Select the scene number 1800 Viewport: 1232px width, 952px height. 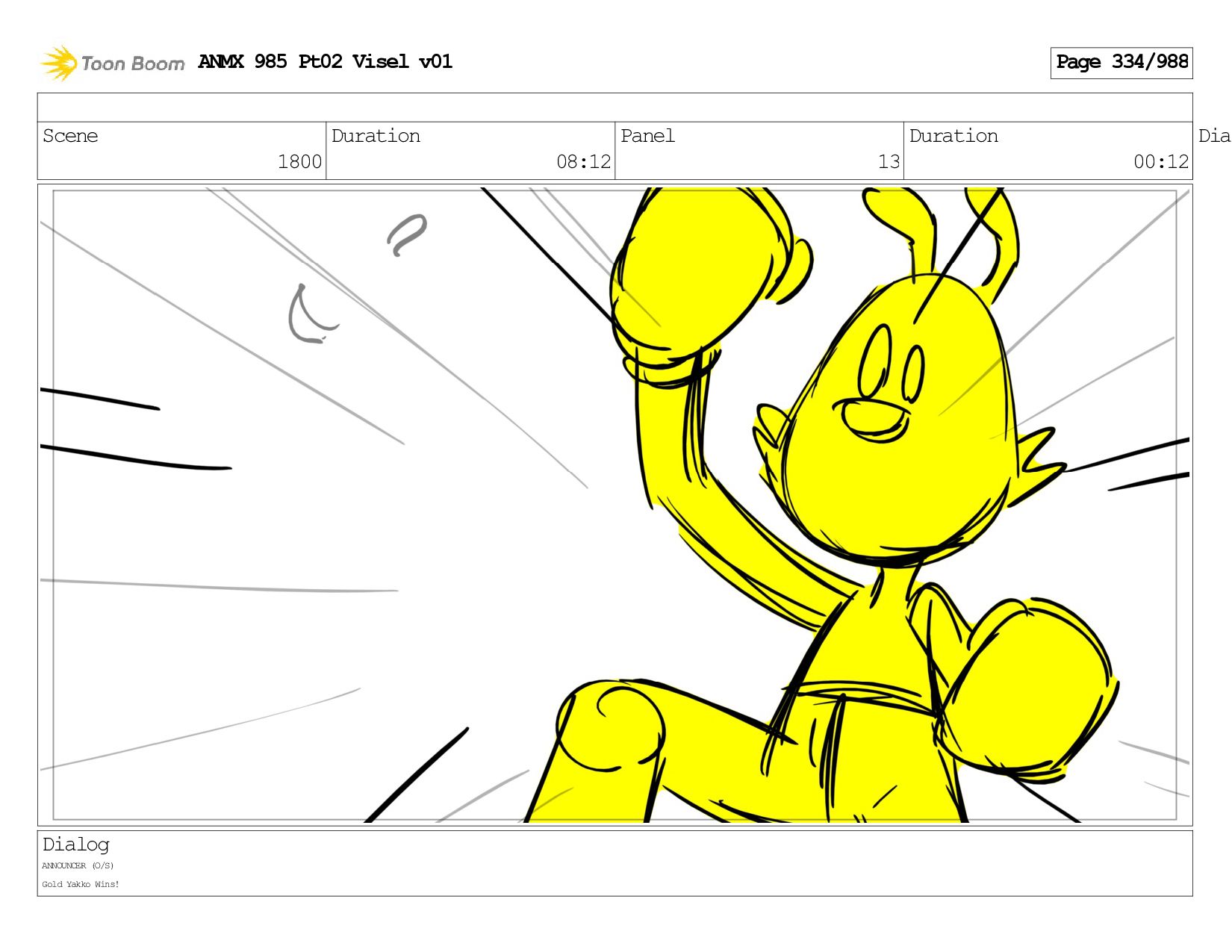click(x=299, y=162)
